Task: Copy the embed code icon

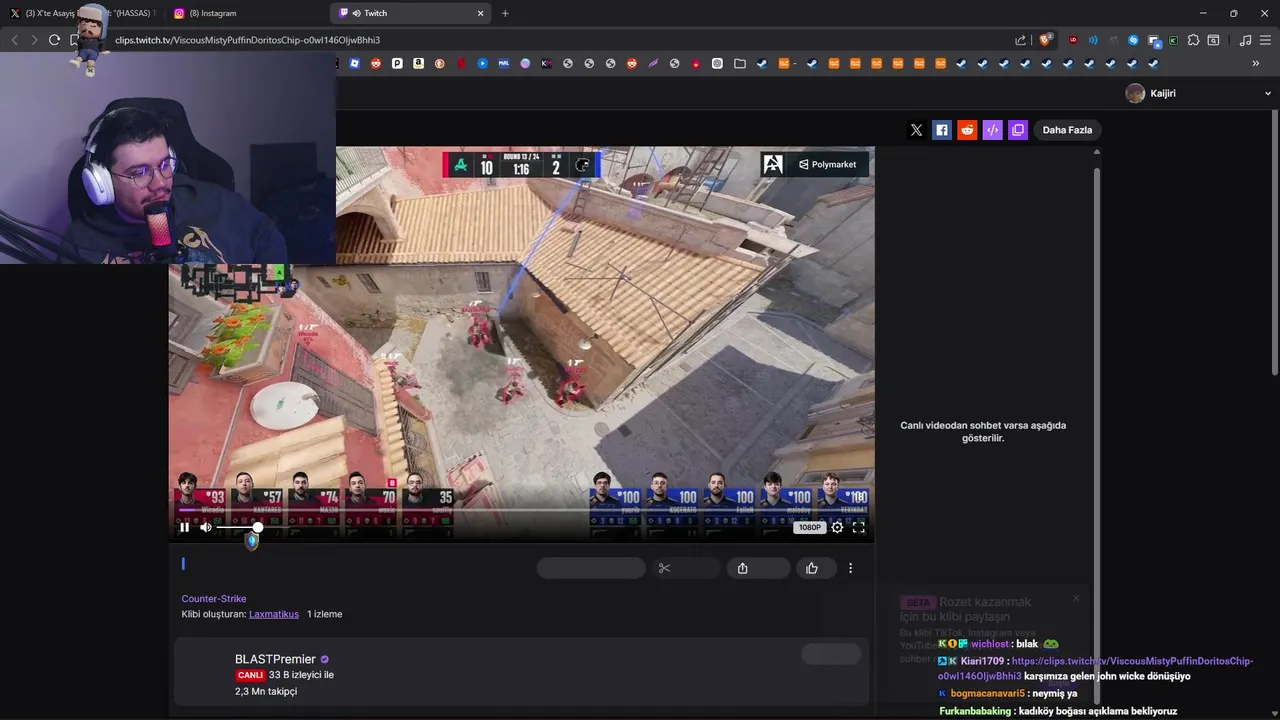Action: pyautogui.click(x=992, y=130)
